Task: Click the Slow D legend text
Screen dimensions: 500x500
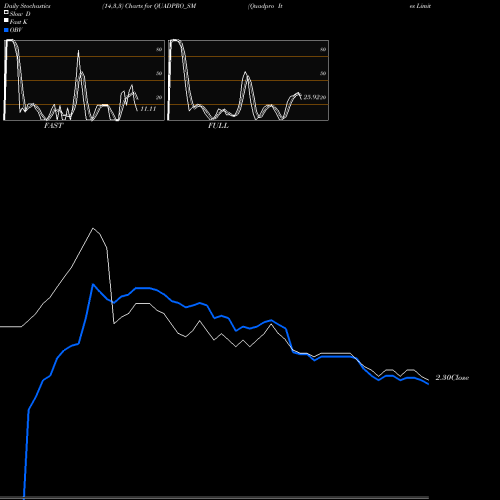Action: click(x=20, y=14)
